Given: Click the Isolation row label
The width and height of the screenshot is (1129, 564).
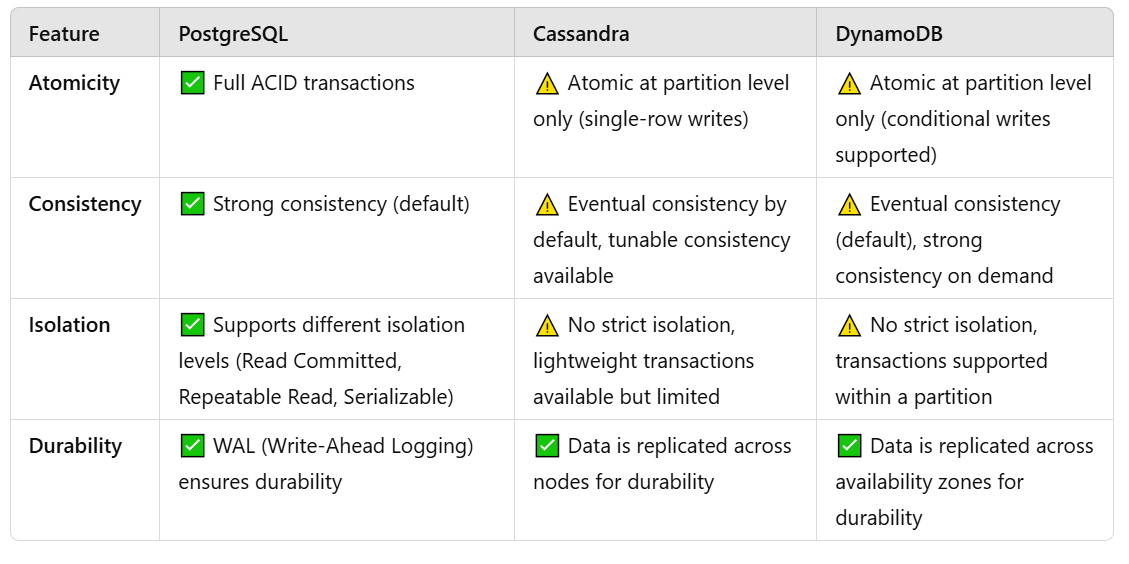Looking at the screenshot, I should pyautogui.click(x=69, y=325).
